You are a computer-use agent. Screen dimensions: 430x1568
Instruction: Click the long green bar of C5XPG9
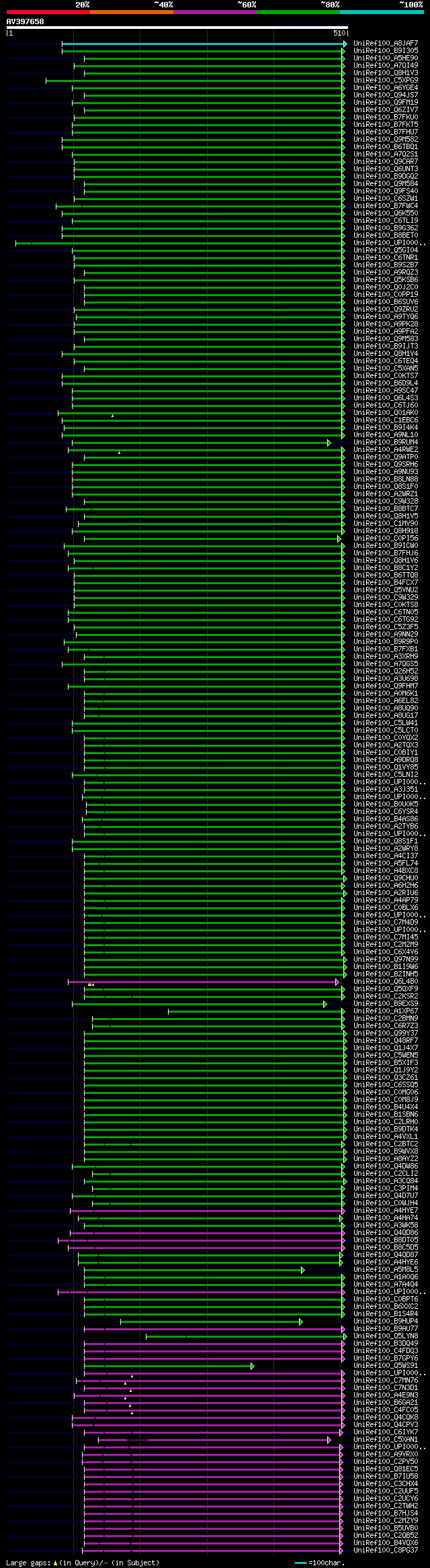[195, 81]
